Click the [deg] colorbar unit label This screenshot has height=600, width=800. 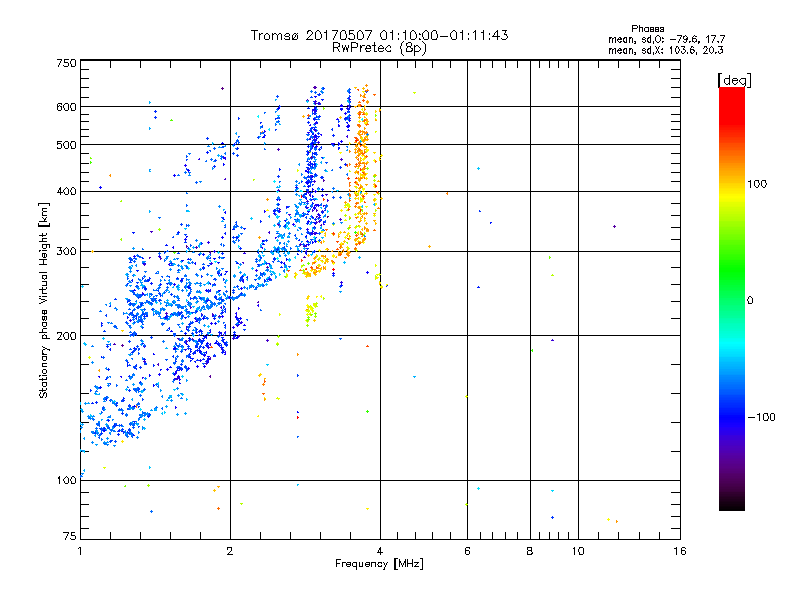coord(734,80)
